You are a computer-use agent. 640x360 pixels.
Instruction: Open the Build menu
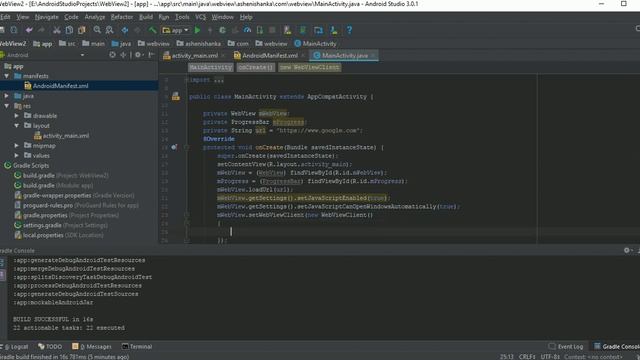146,17
